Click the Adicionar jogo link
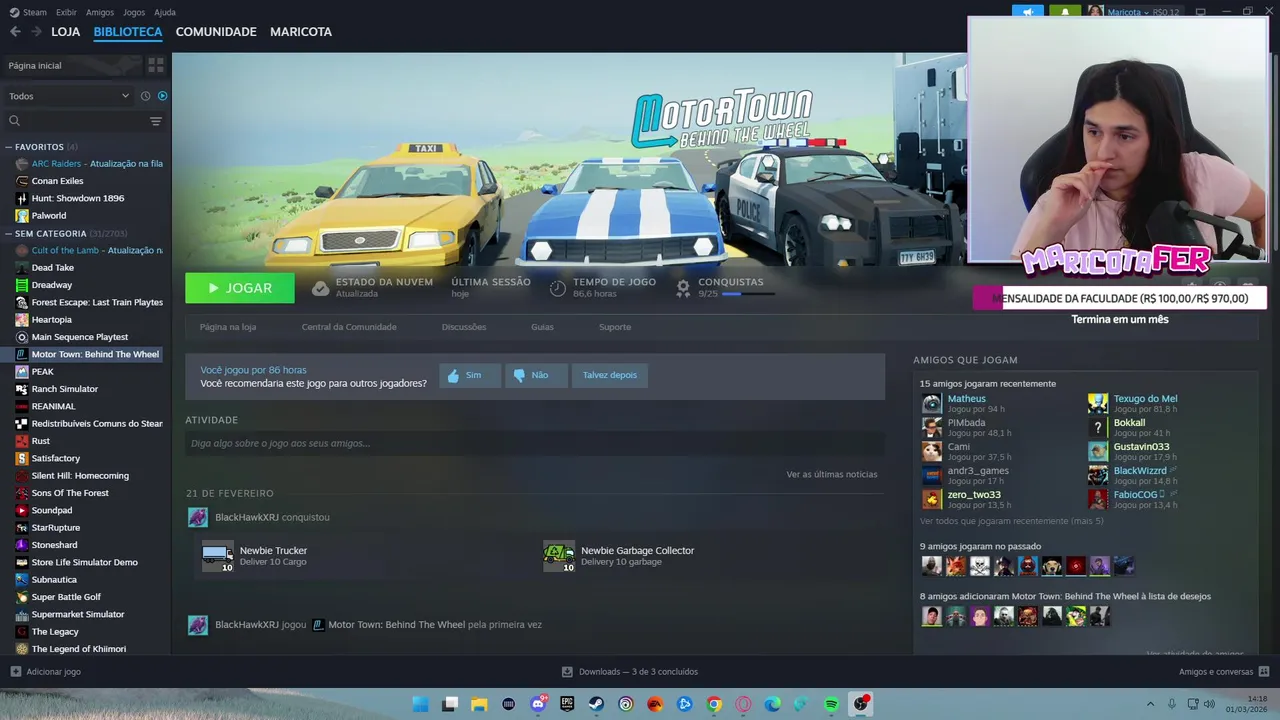 [x=53, y=672]
